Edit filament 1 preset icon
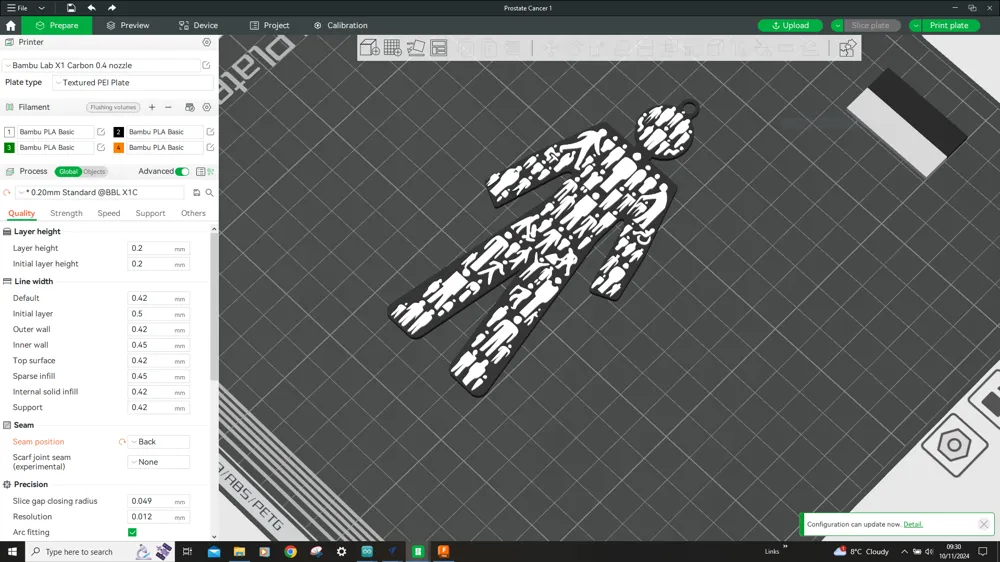The image size is (1000, 562). coord(101,131)
